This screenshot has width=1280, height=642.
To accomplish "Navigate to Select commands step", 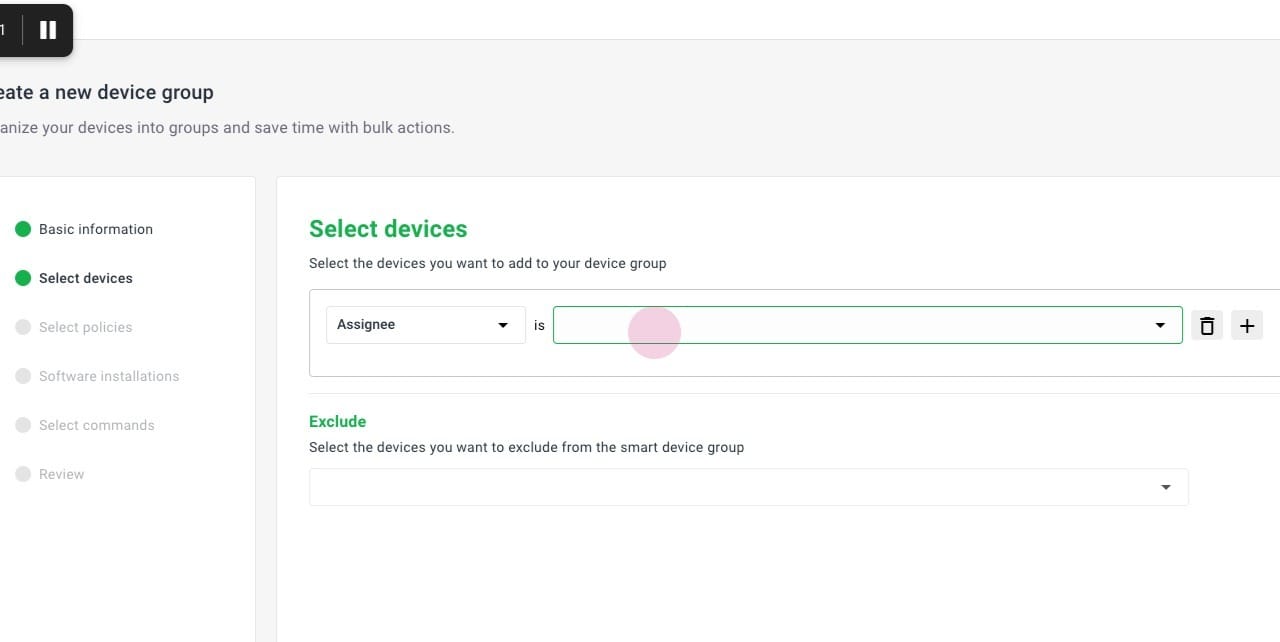I will [x=97, y=425].
